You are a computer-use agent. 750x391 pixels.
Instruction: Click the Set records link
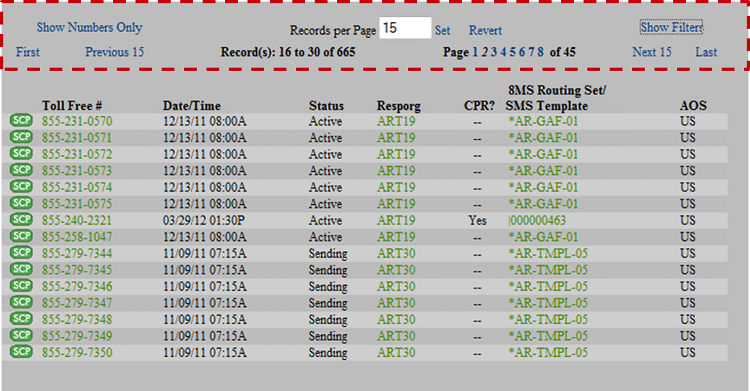(x=442, y=30)
